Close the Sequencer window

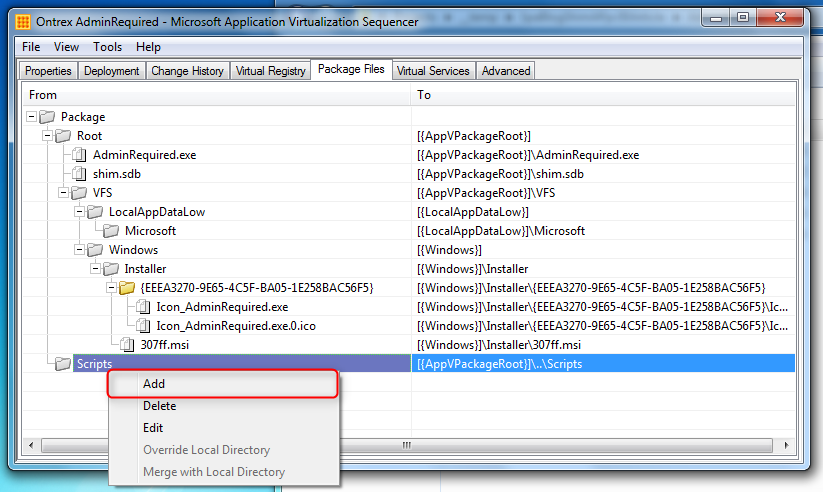(780, 18)
